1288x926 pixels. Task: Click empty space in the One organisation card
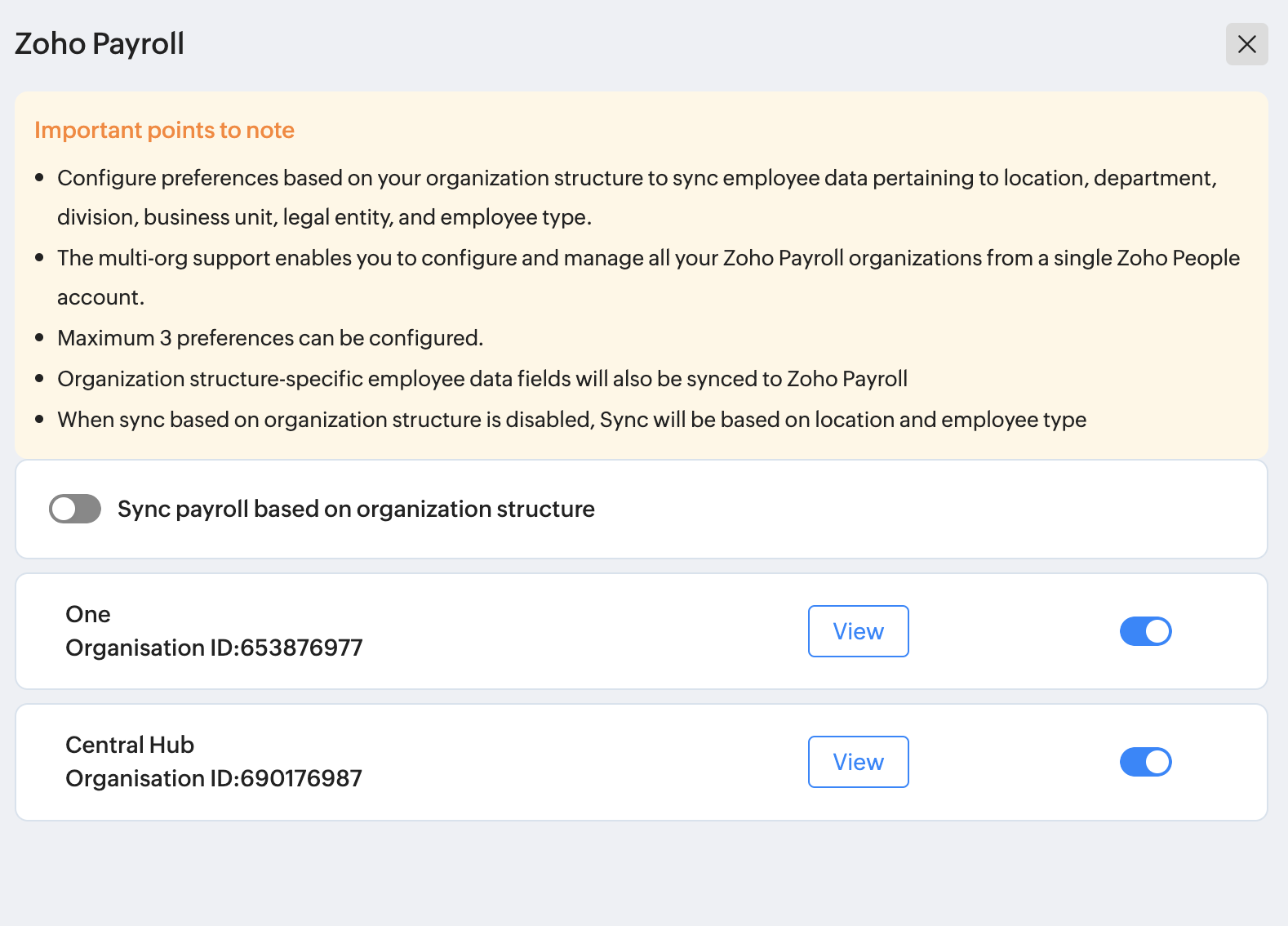pyautogui.click(x=571, y=631)
